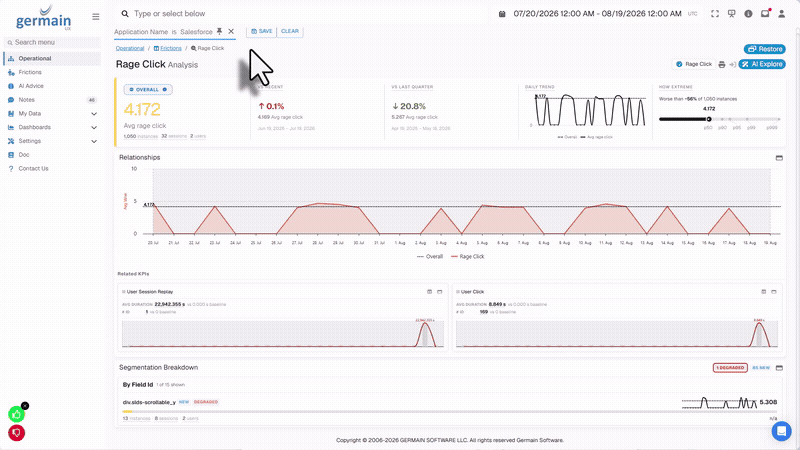Click the Type or select below search field
800x450 pixels.
[x=304, y=14]
